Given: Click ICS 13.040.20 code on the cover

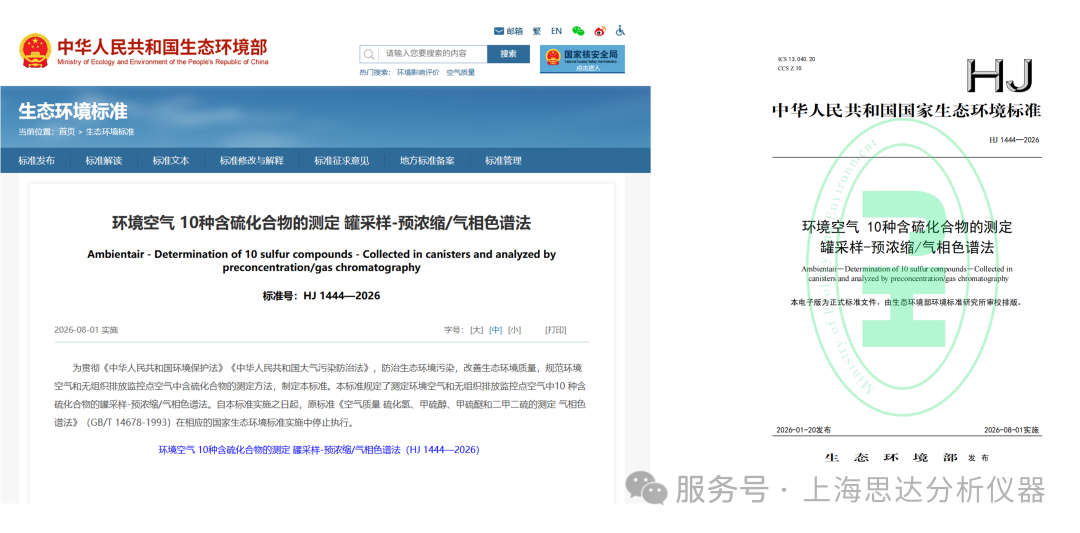Looking at the screenshot, I should click(796, 59).
